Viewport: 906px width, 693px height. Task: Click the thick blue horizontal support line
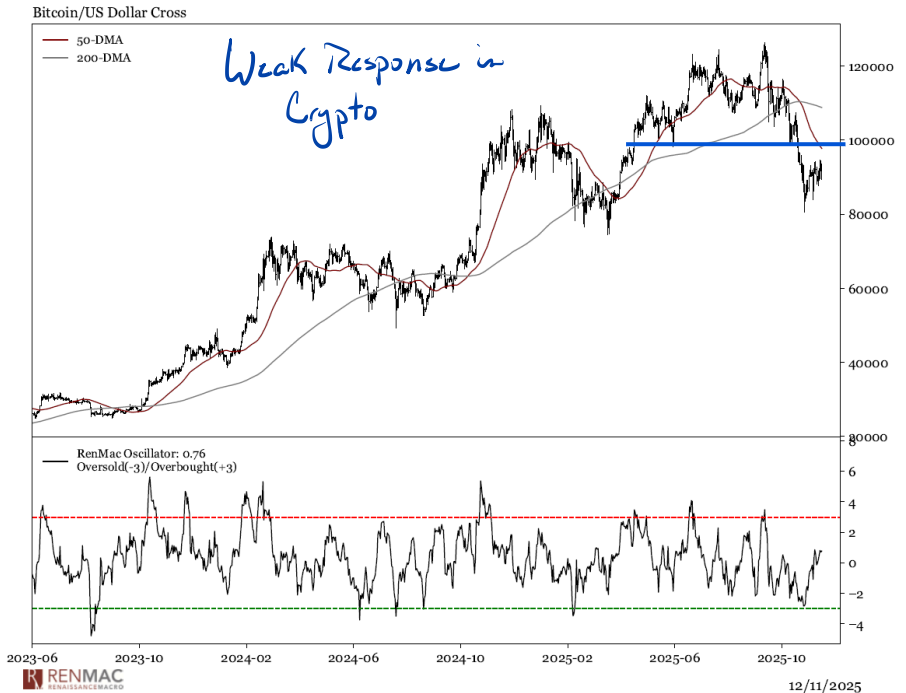click(x=735, y=144)
